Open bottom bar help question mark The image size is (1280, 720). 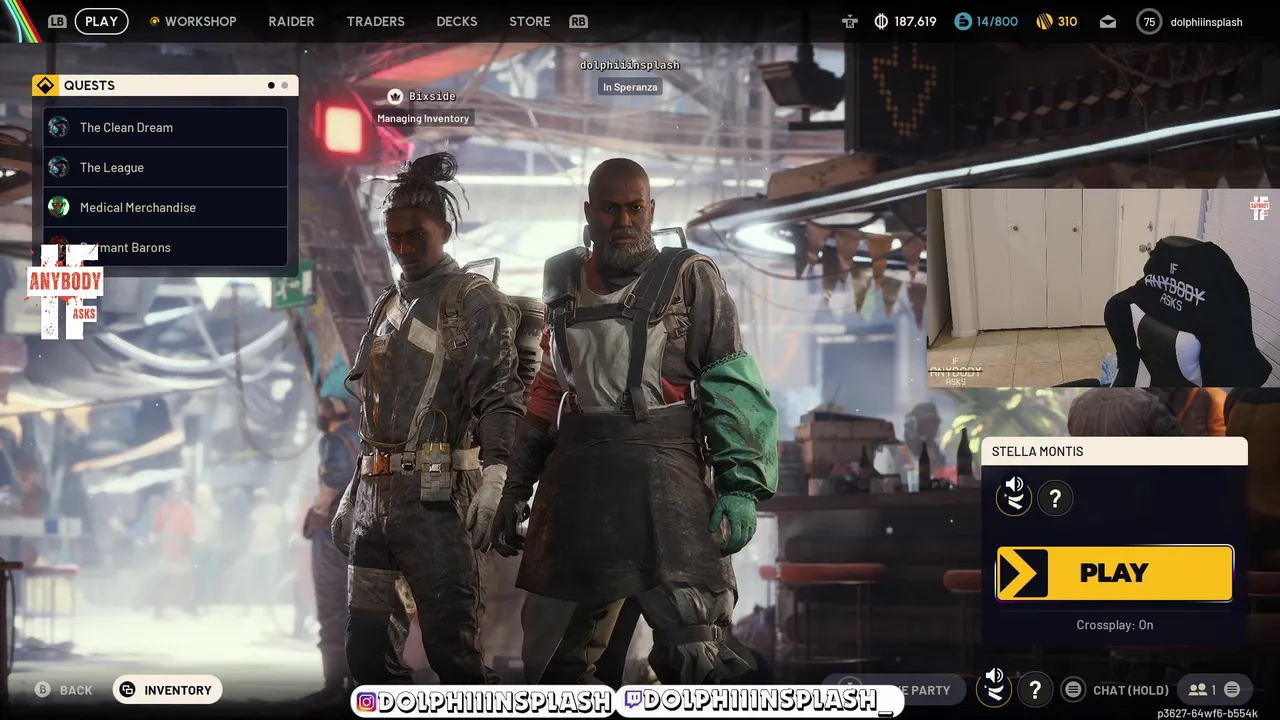click(1035, 690)
